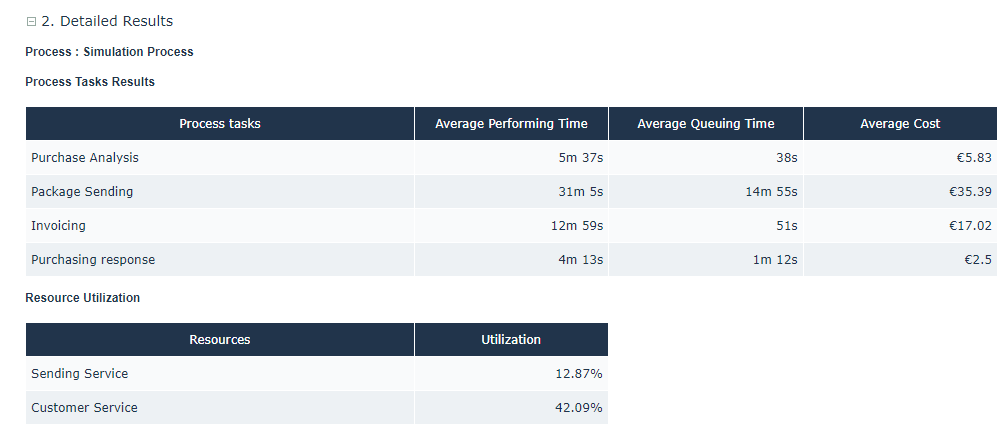Click the 'Process tasks' column header
The height and width of the screenshot is (427, 1008).
(x=220, y=124)
